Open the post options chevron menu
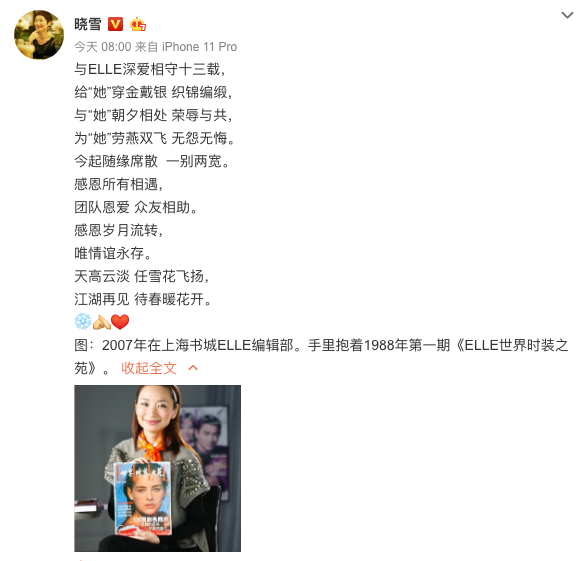This screenshot has width=576, height=561. 567,15
